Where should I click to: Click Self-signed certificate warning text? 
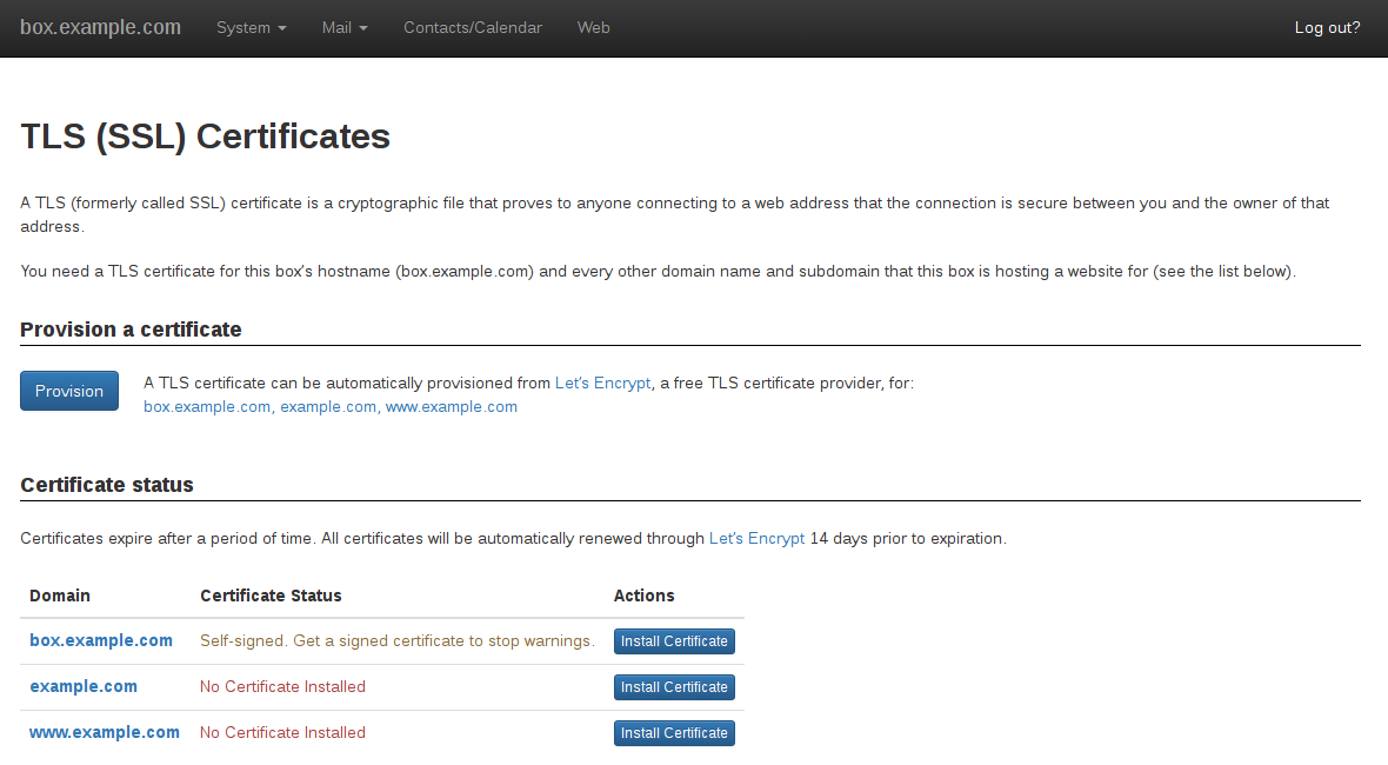pyautogui.click(x=396, y=641)
